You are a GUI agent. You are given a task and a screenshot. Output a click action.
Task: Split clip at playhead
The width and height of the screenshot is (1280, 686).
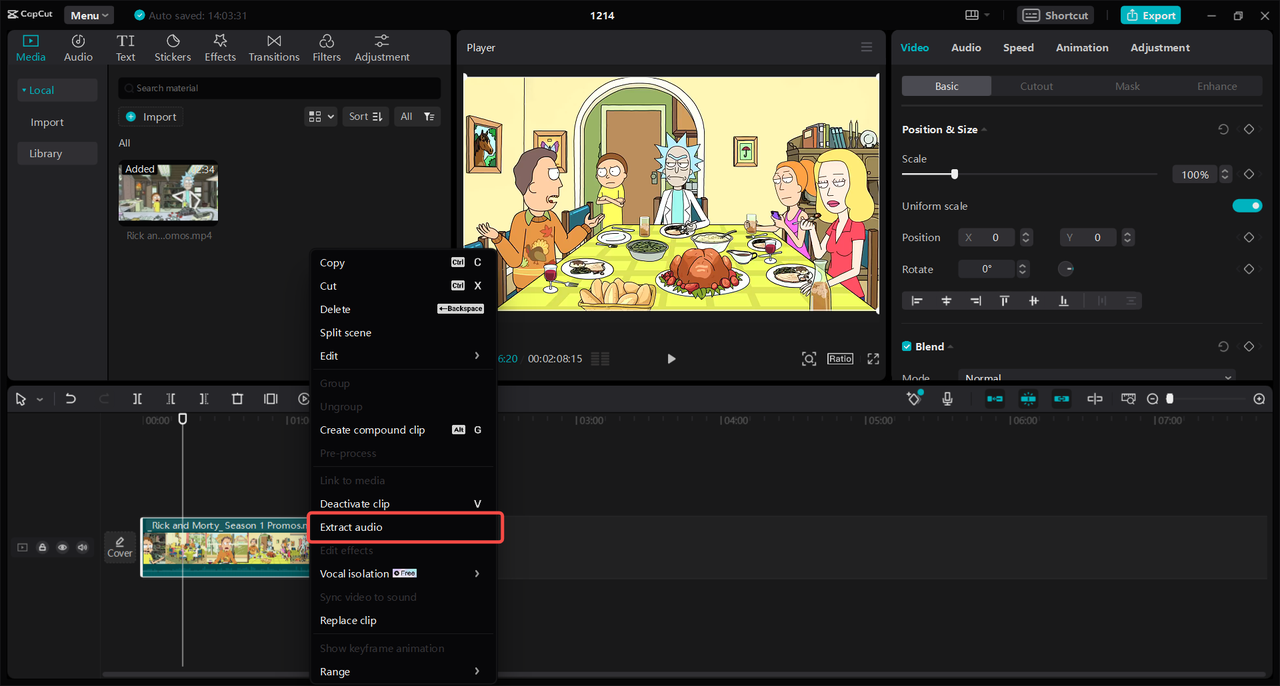137,399
